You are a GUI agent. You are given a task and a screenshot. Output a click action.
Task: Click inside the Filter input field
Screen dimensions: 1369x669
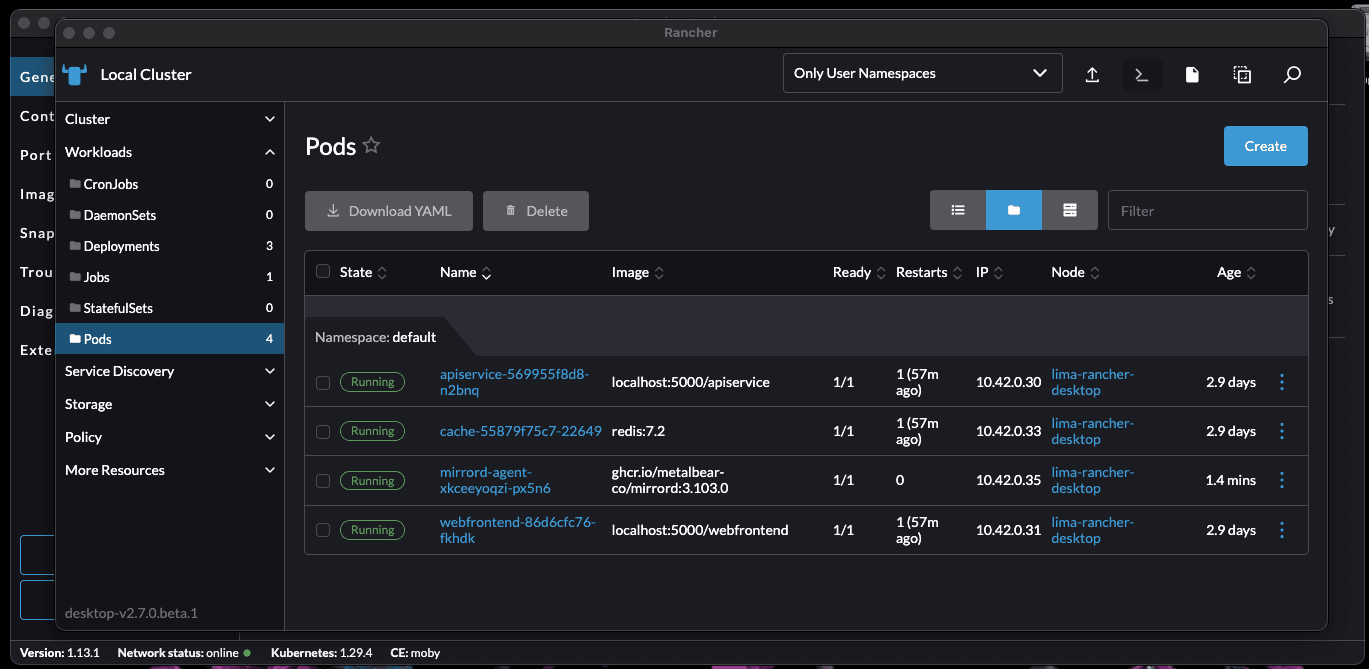point(1207,210)
